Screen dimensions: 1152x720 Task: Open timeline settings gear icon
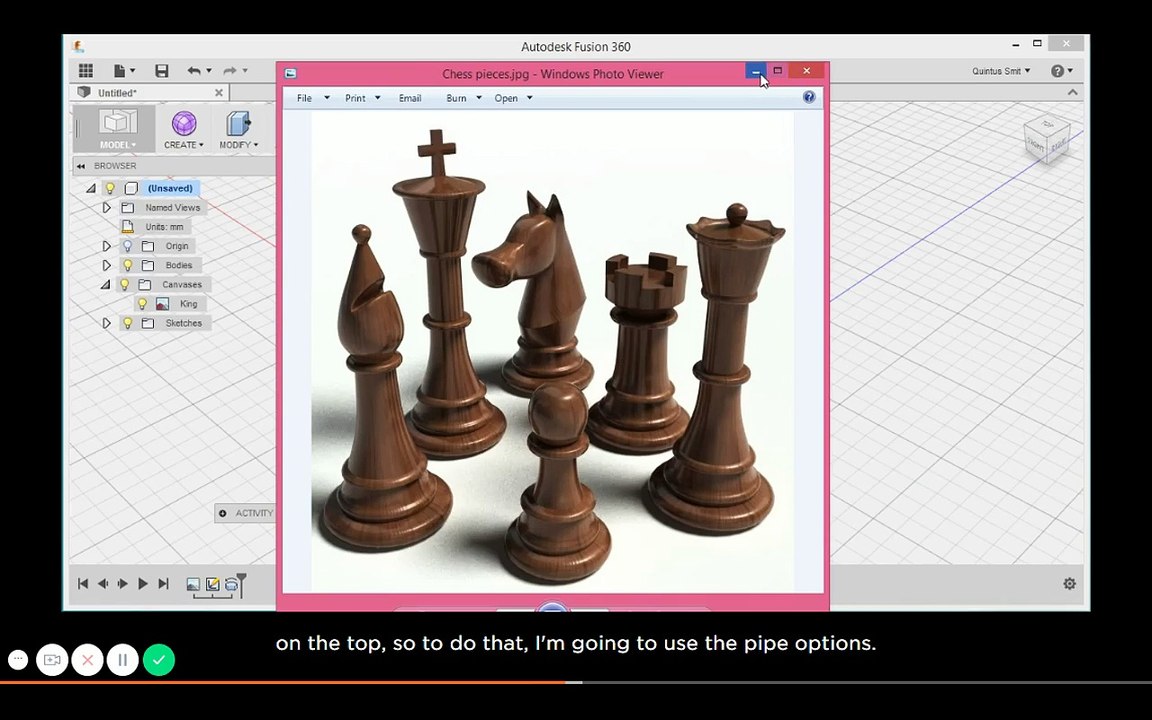tap(1070, 583)
